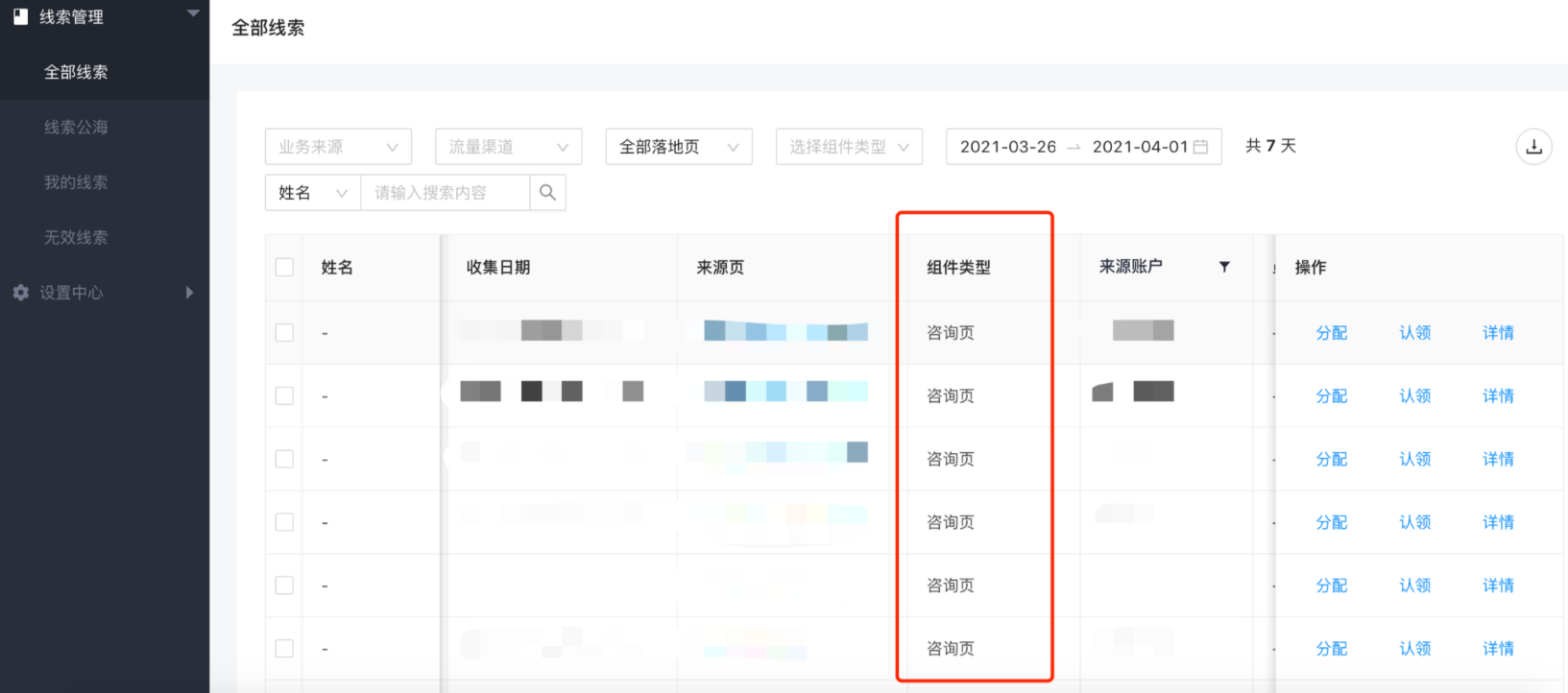Click 咨询页 cell in the fourth row

951,523
